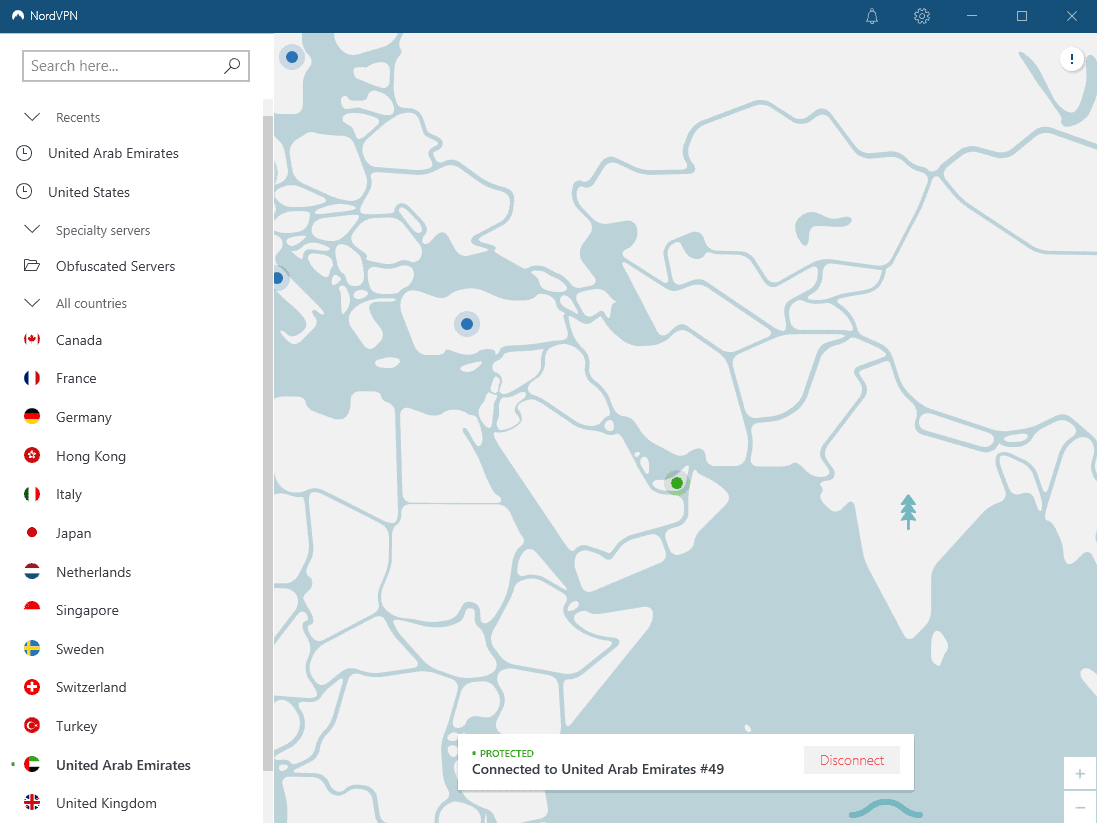Viewport: 1097px width, 823px height.
Task: Click the Turkey map server pin
Action: (x=466, y=324)
